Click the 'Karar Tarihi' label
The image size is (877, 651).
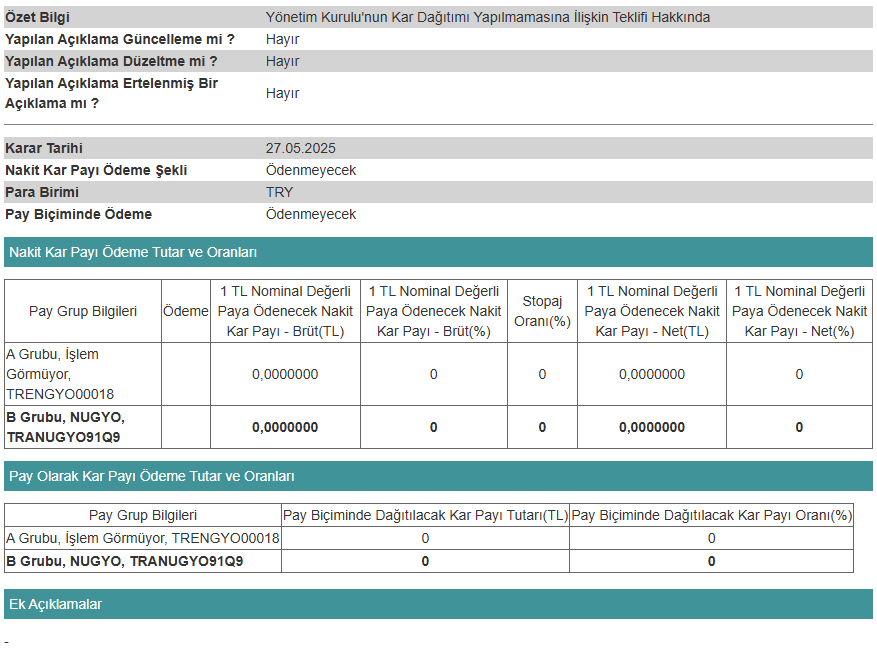click(x=44, y=148)
